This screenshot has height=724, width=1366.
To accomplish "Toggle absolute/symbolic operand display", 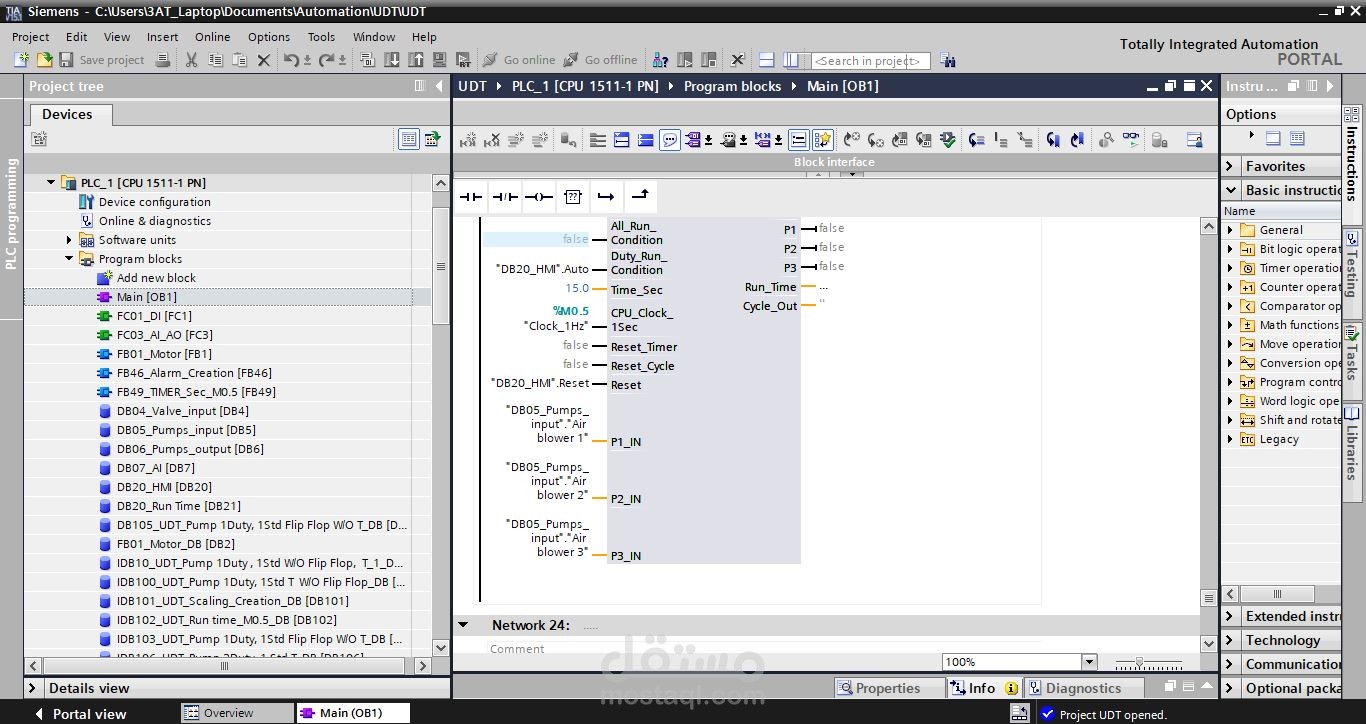I will tap(694, 140).
